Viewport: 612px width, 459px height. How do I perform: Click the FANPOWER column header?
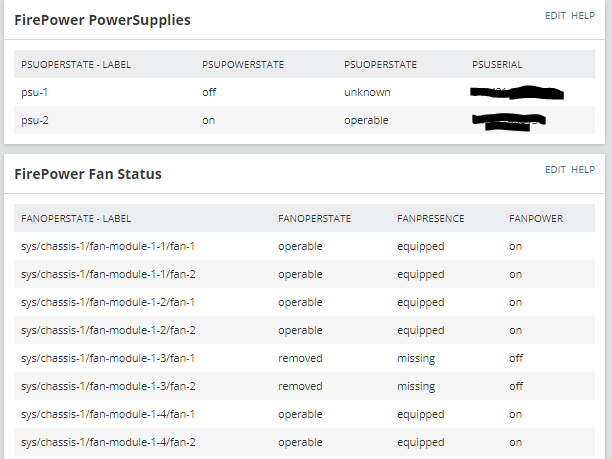(x=536, y=218)
